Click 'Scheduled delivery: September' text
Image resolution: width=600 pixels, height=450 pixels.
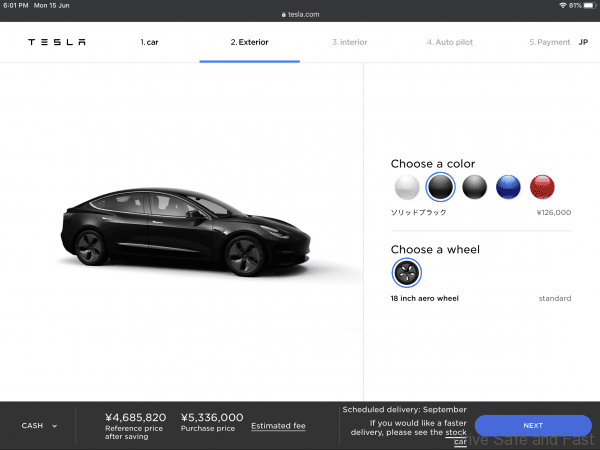pyautogui.click(x=404, y=409)
